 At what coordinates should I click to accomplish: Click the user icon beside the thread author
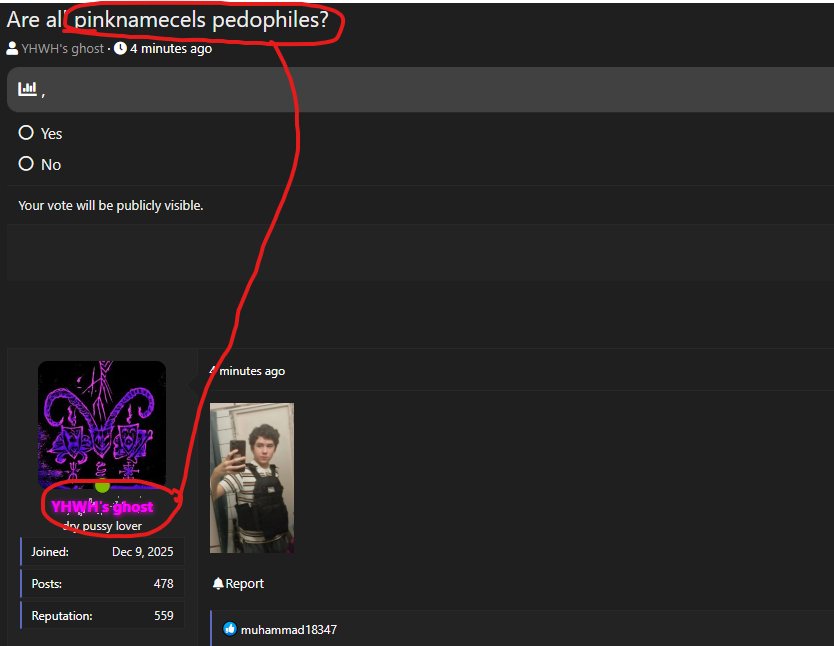coord(12,48)
